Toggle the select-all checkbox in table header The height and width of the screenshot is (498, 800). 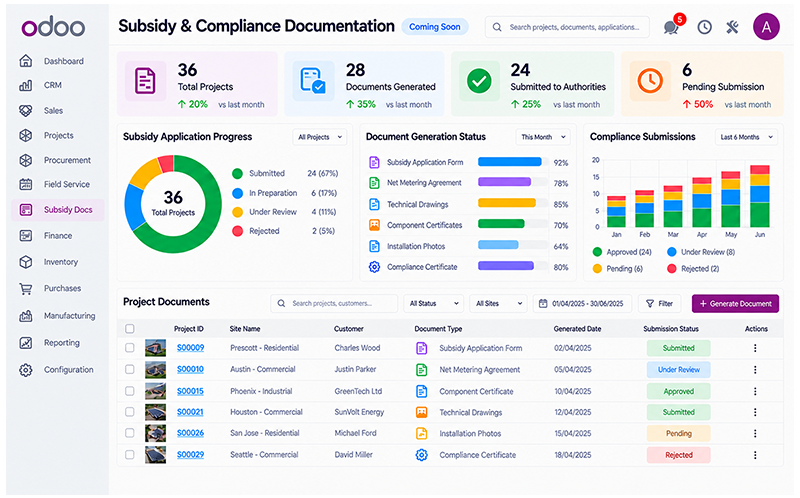[130, 329]
